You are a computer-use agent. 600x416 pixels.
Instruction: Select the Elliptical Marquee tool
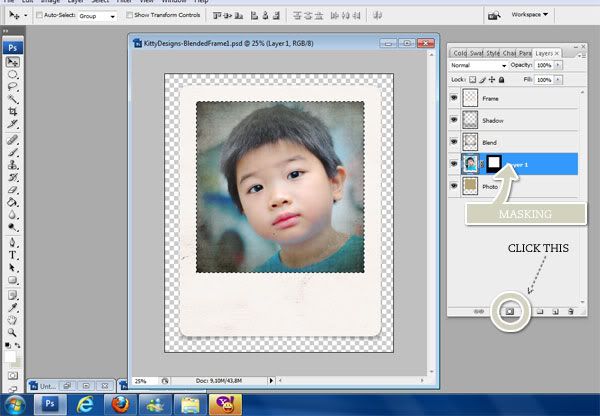point(14,75)
